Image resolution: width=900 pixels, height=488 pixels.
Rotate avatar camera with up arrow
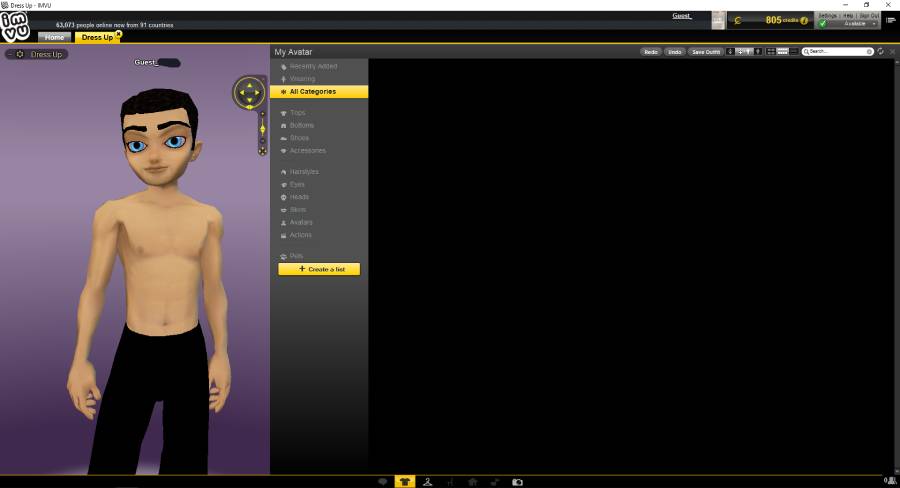(250, 86)
